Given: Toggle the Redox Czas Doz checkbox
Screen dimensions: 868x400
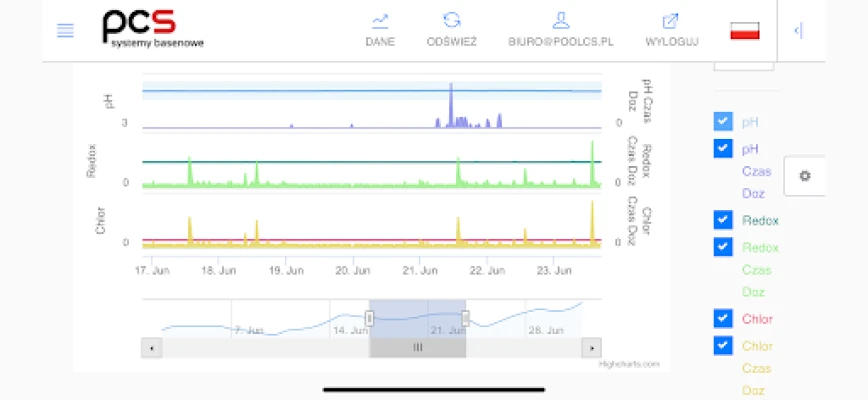Looking at the screenshot, I should [724, 247].
